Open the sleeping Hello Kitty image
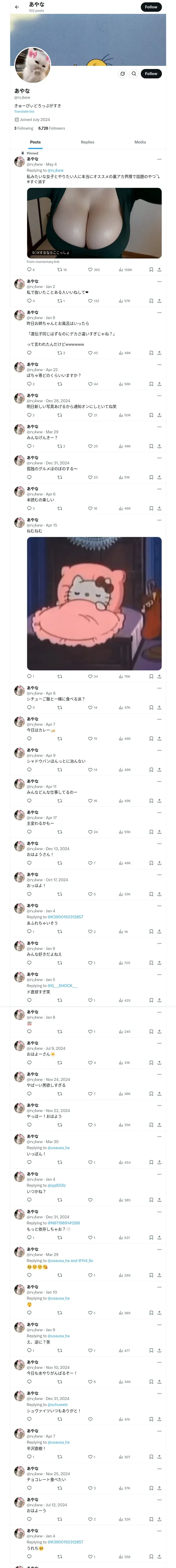Viewport: 176px width, 1568px height. (x=94, y=603)
